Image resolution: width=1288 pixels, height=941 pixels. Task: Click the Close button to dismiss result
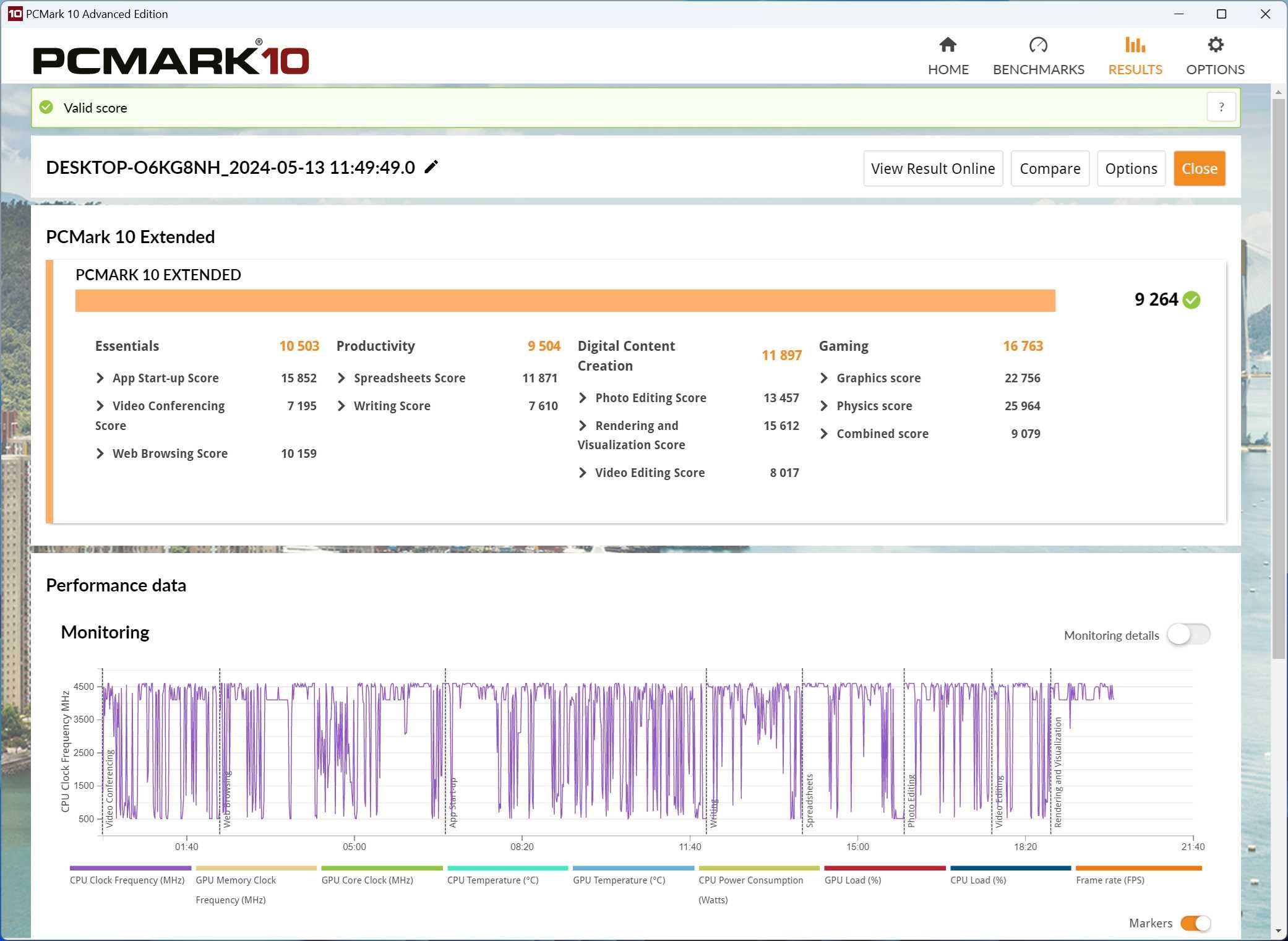coord(1198,168)
